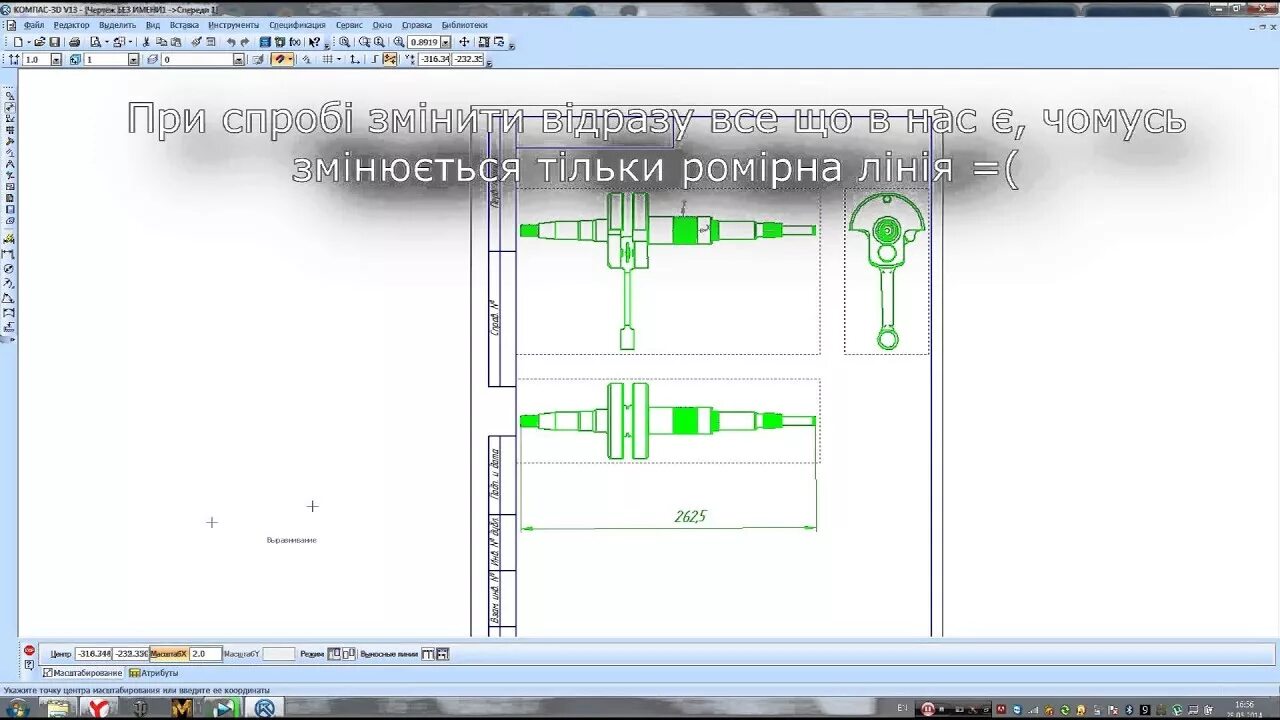Open the zoom scale 0.8919 dropdown

point(446,42)
